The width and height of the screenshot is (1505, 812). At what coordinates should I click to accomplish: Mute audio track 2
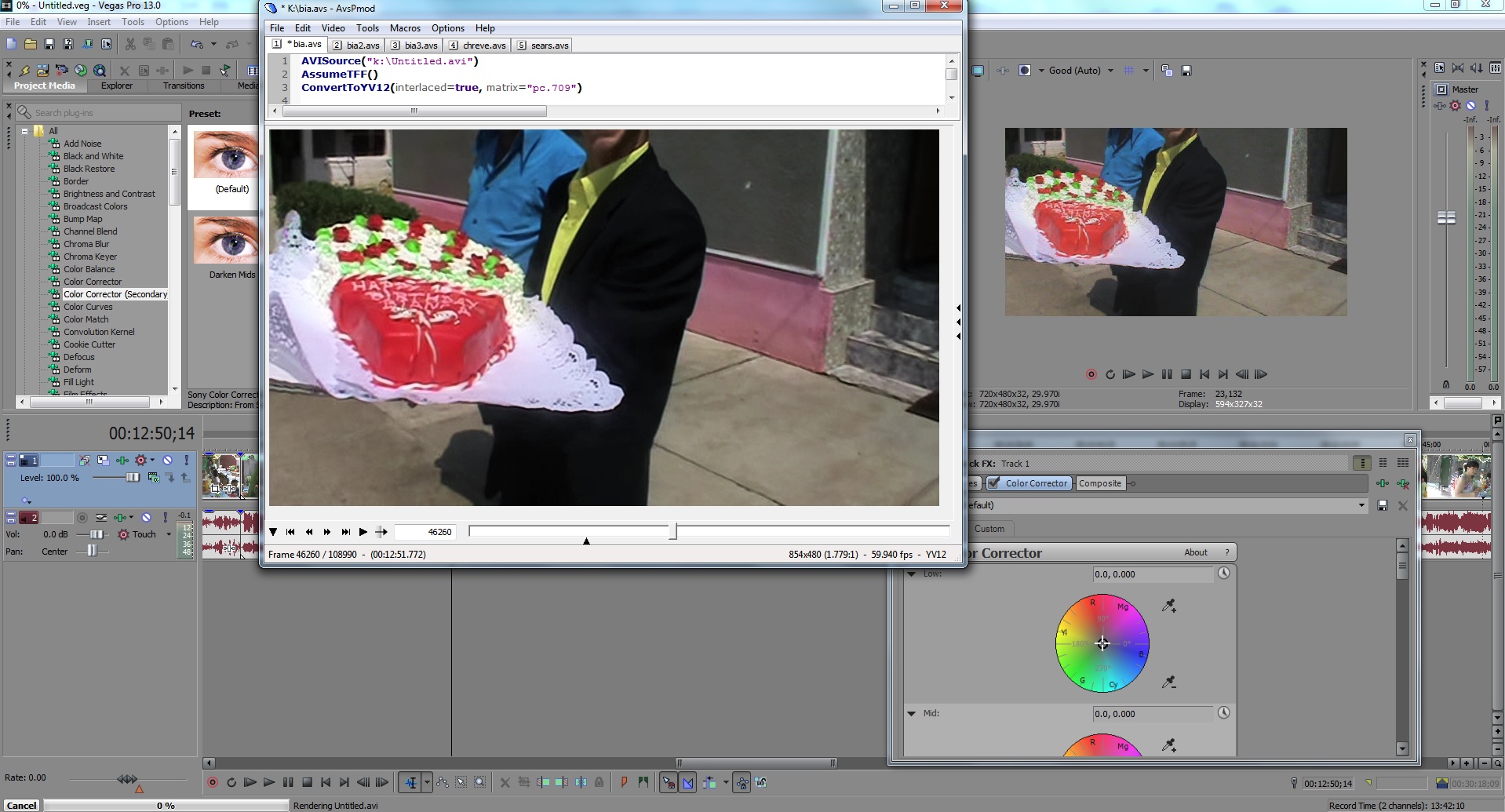point(146,518)
